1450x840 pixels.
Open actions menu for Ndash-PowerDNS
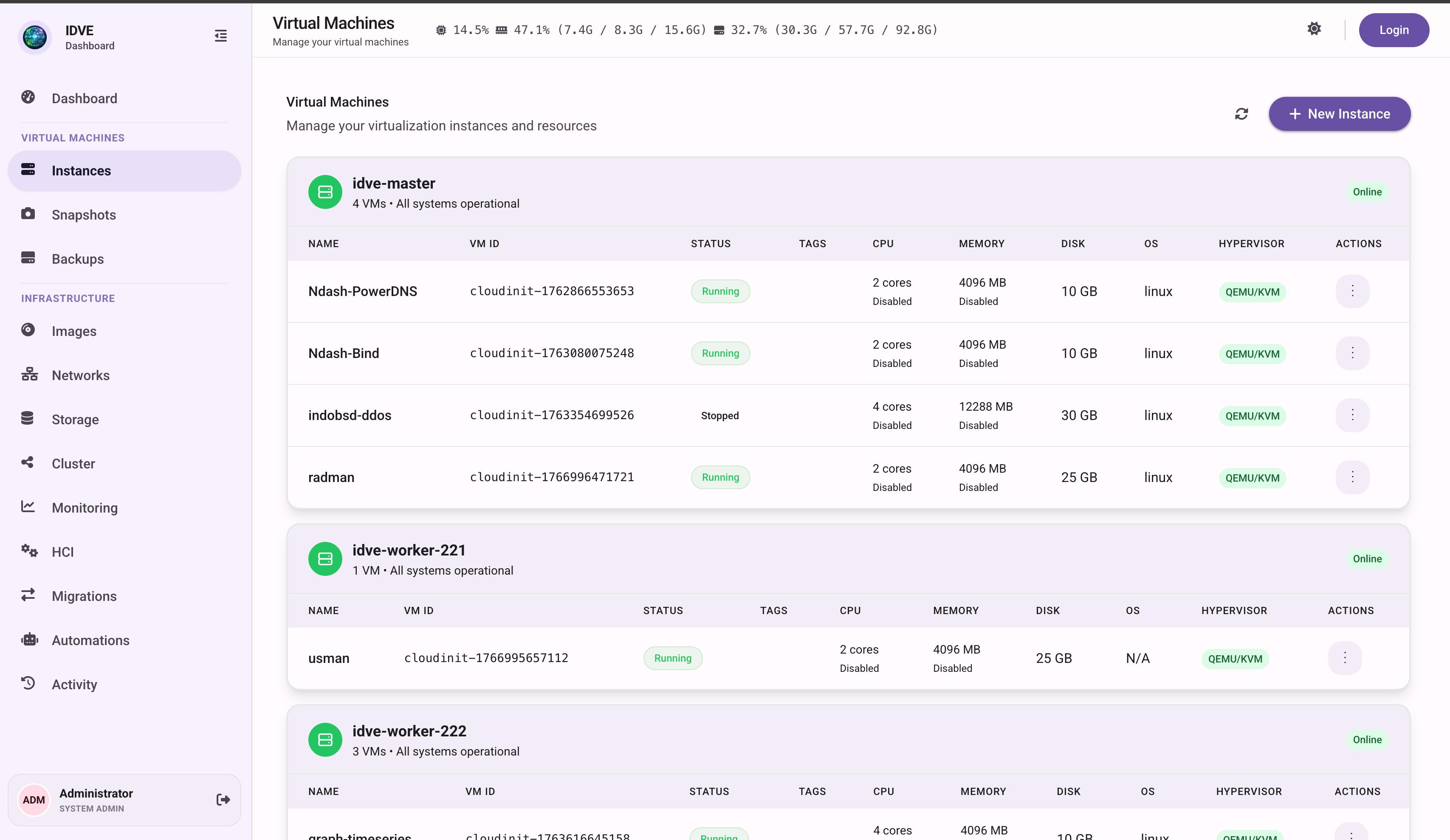point(1353,291)
